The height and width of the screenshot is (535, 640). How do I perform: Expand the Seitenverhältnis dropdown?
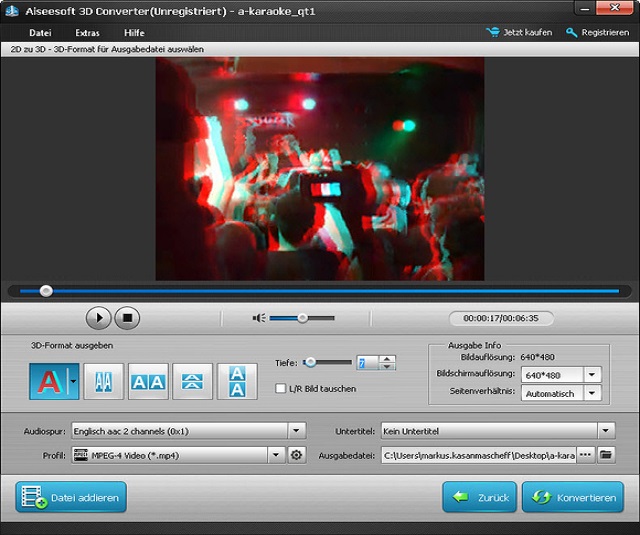592,394
